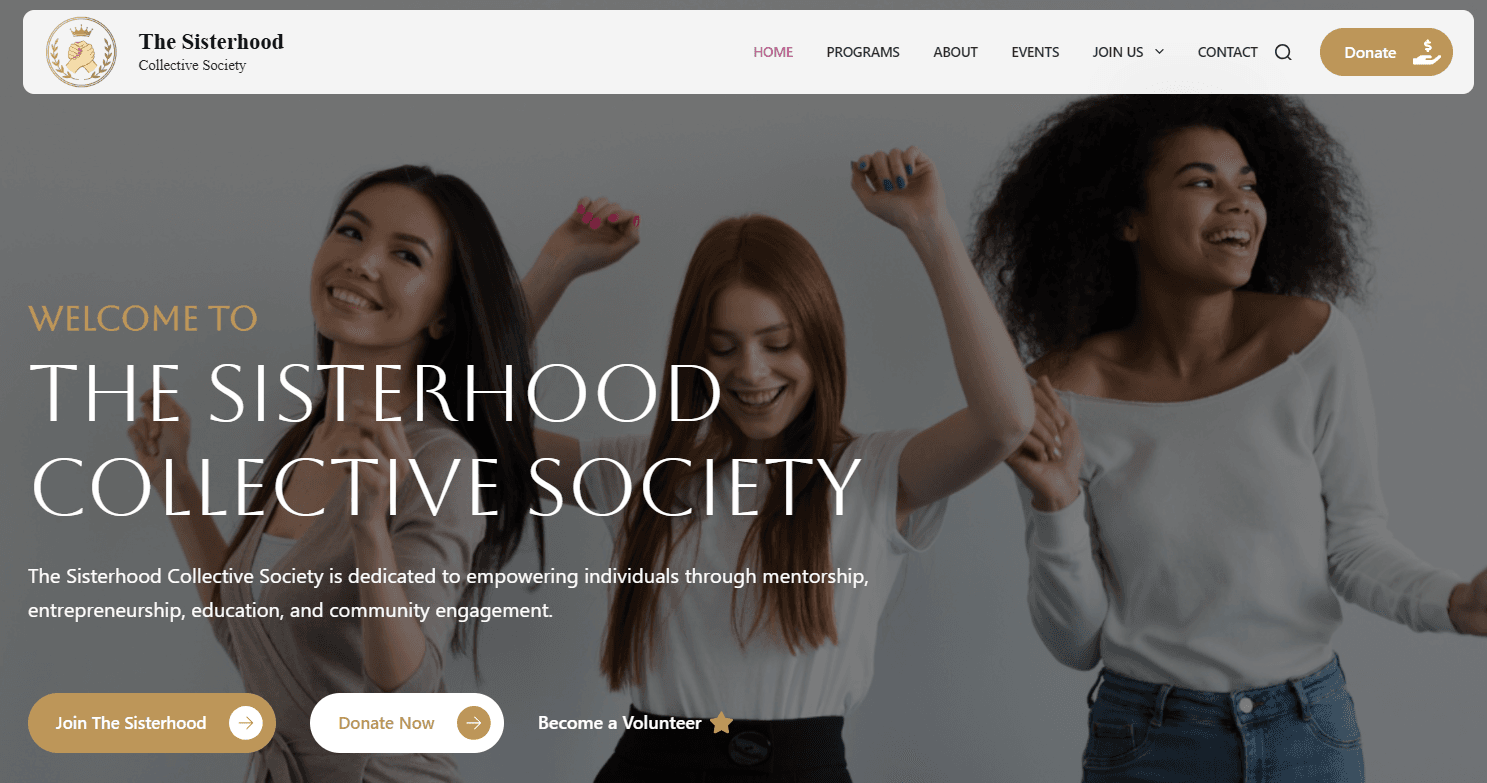Viewport: 1487px width, 783px height.
Task: Go to the Programs page
Action: [863, 52]
